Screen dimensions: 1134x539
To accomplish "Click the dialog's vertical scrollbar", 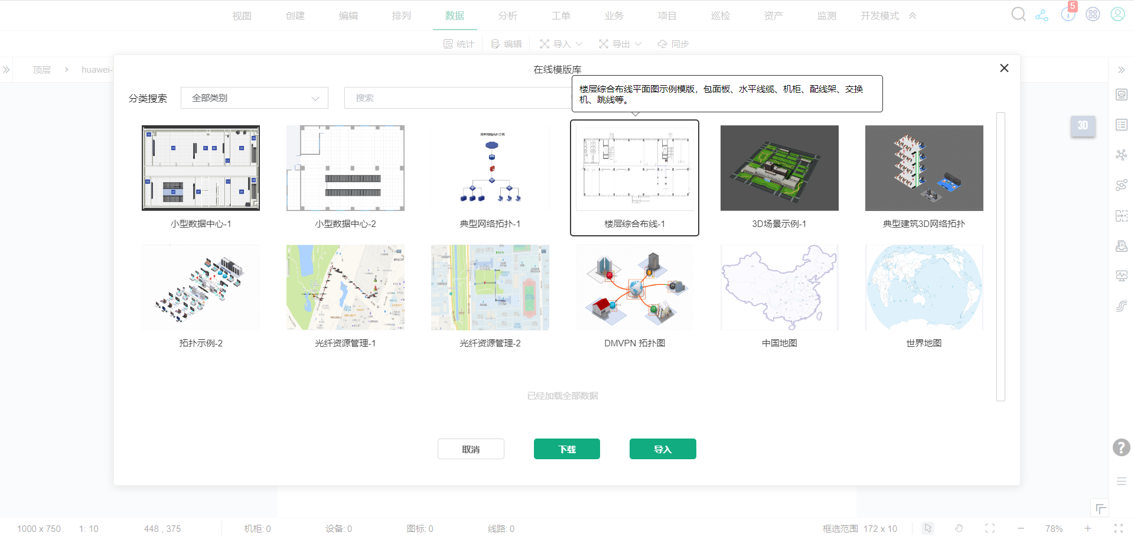I will click(x=1001, y=256).
